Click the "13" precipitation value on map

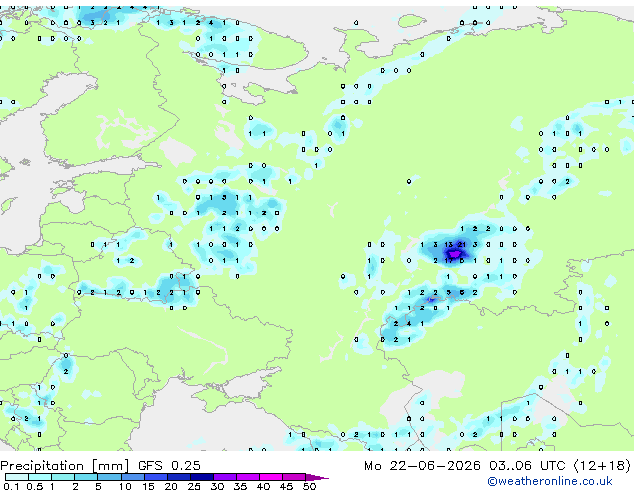coord(448,245)
